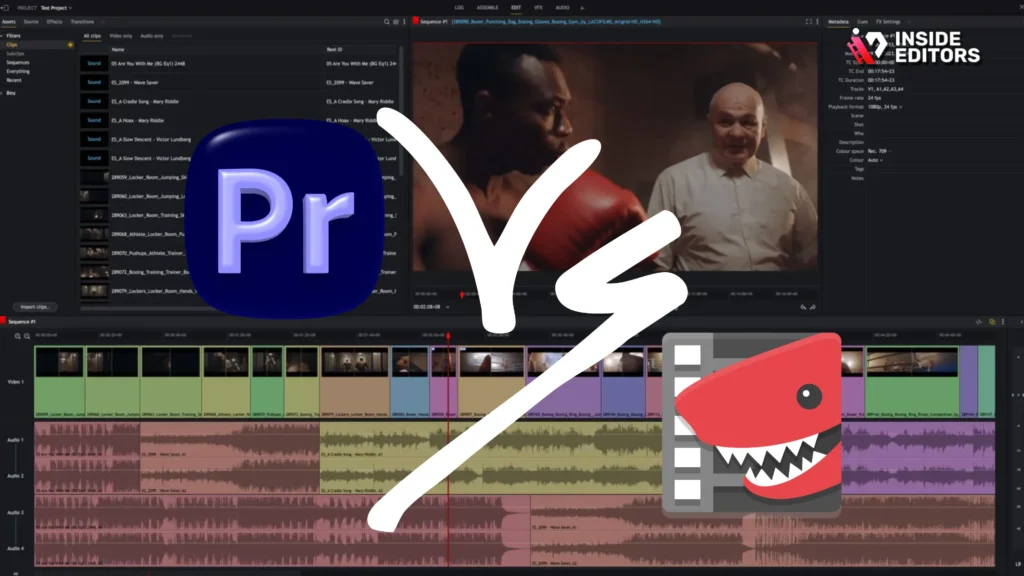Open the sequence viewer three-dot menu
The image size is (1024, 576).
(x=817, y=22)
